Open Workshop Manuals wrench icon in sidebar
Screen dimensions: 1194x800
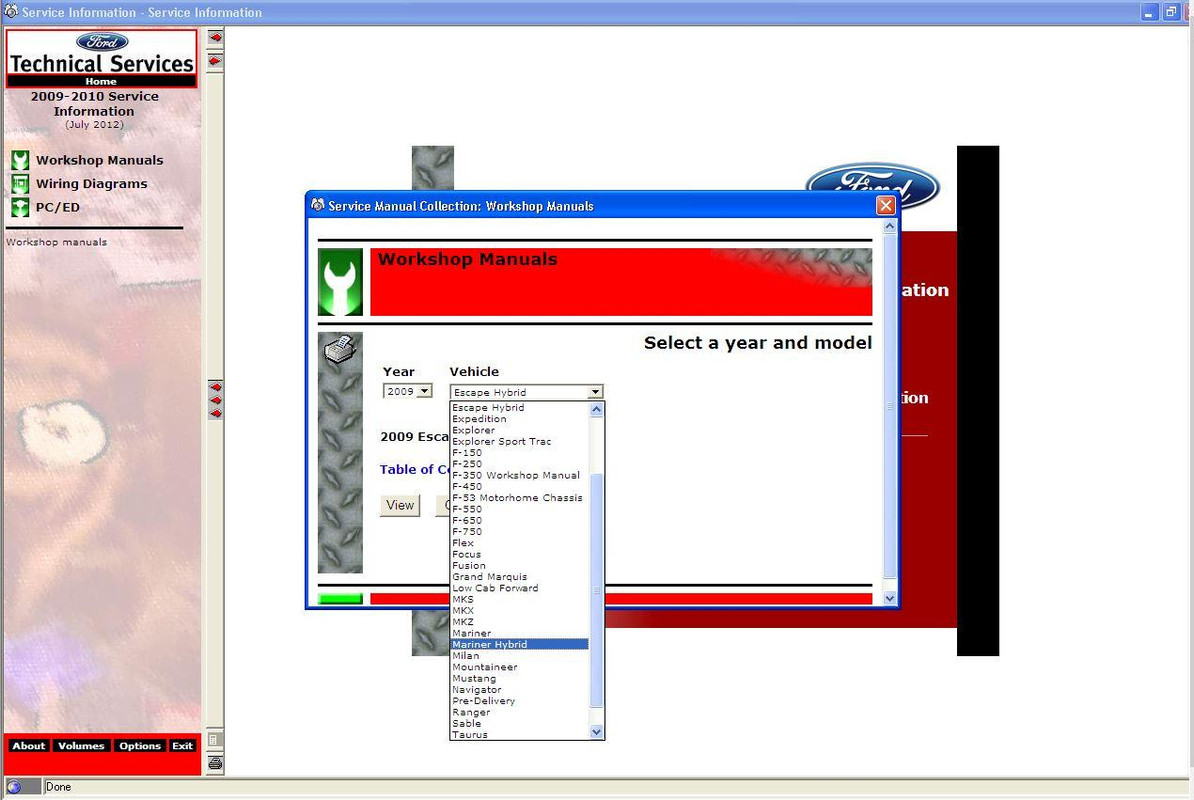pyautogui.click(x=21, y=160)
